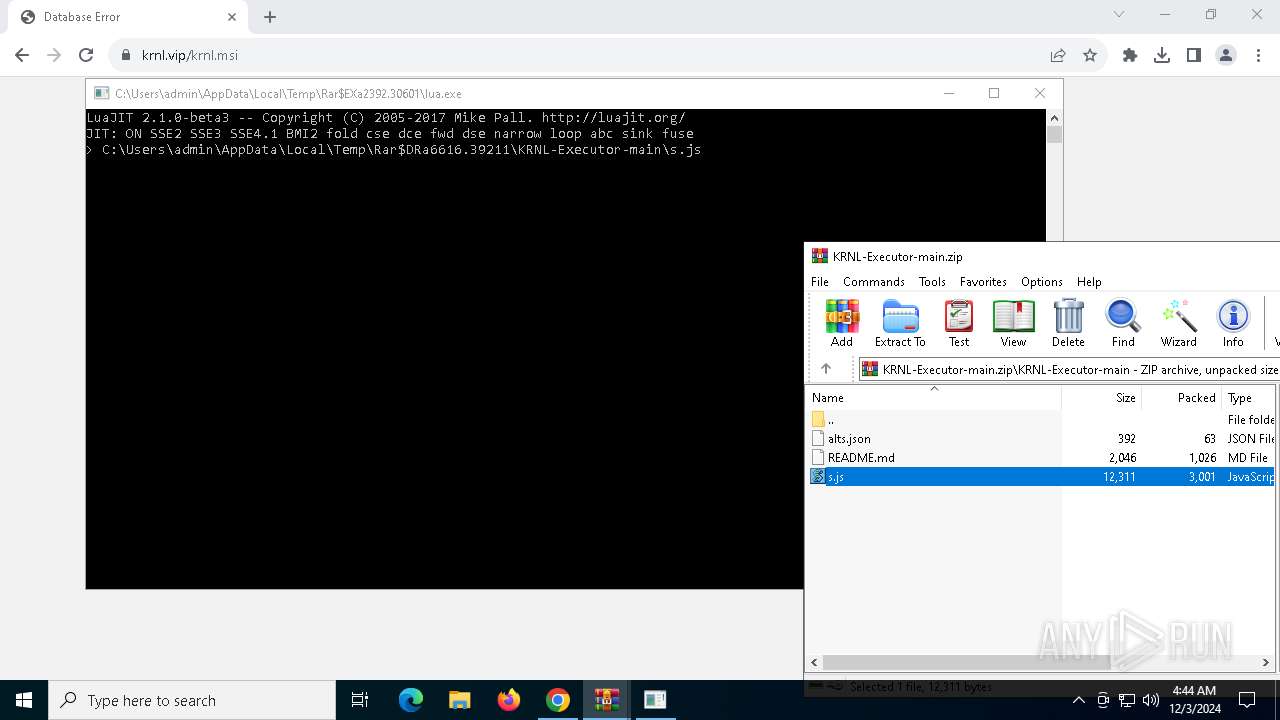
Task: Open the Chrome Extensions puzzle icon
Action: (1130, 55)
